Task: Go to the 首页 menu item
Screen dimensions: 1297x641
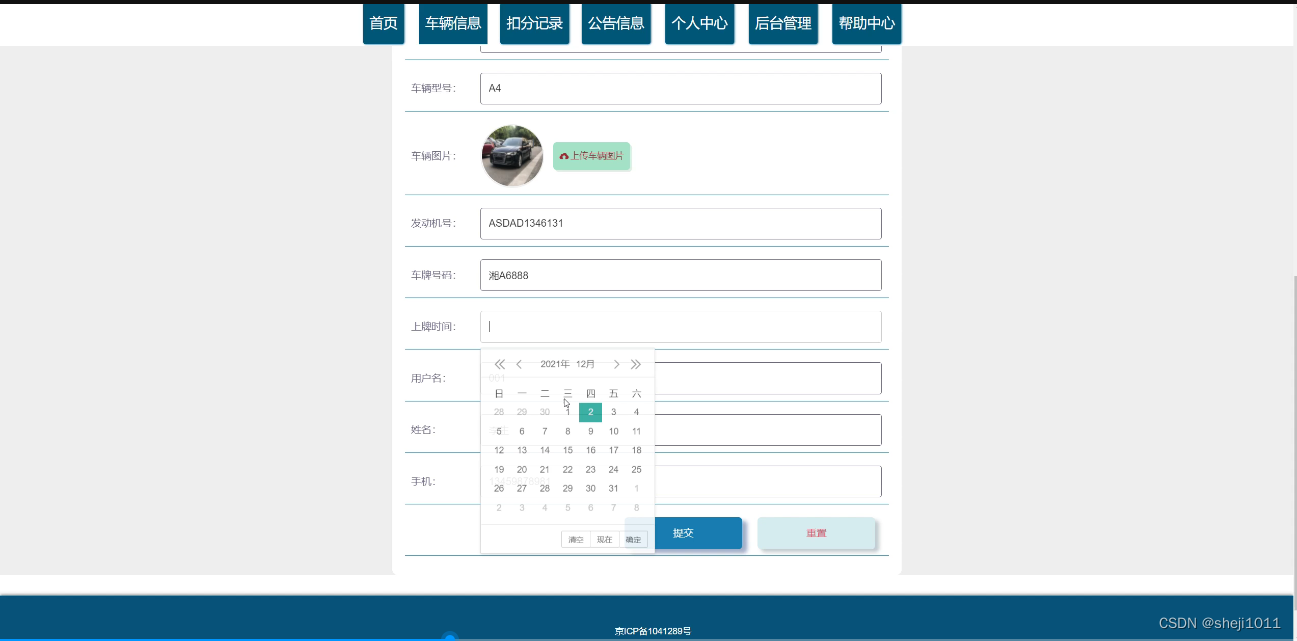Action: 383,24
